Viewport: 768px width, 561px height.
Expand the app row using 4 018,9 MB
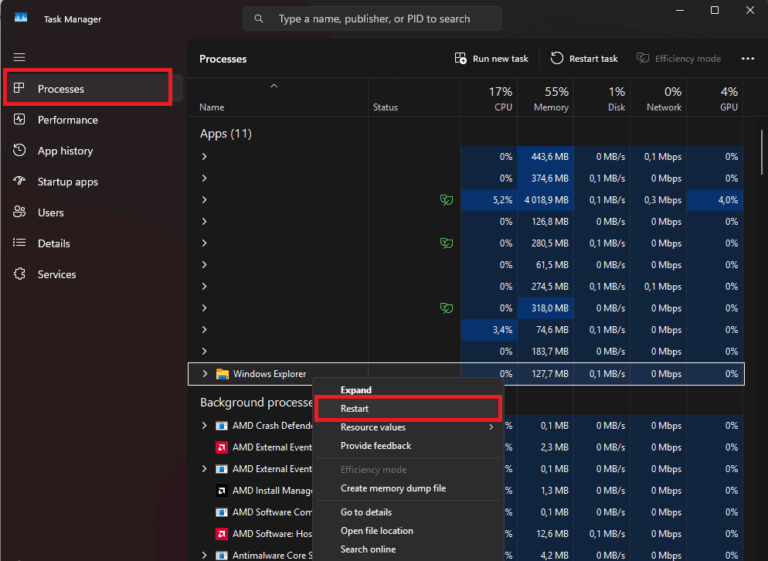(204, 200)
